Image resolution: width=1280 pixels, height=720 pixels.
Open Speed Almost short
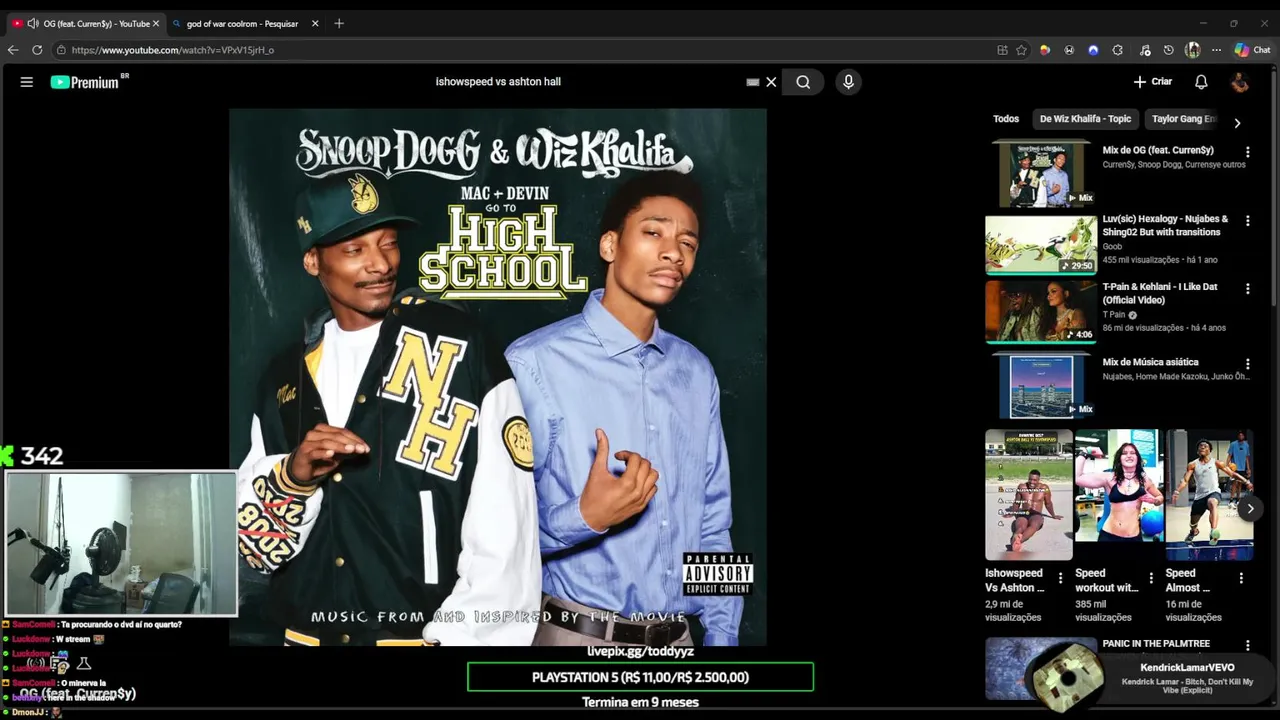pyautogui.click(x=1209, y=495)
